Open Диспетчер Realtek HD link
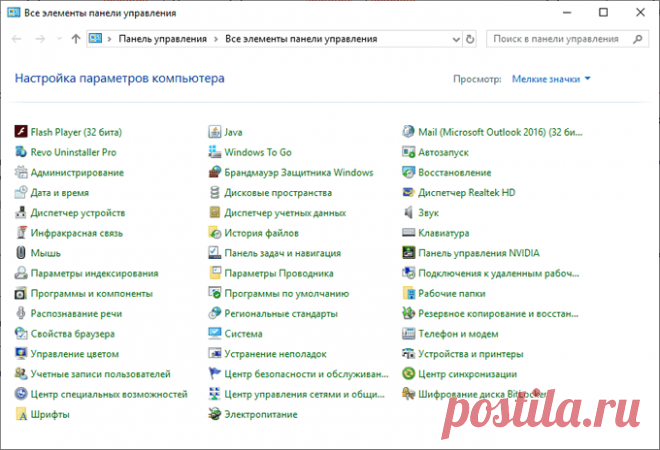 click(x=466, y=192)
